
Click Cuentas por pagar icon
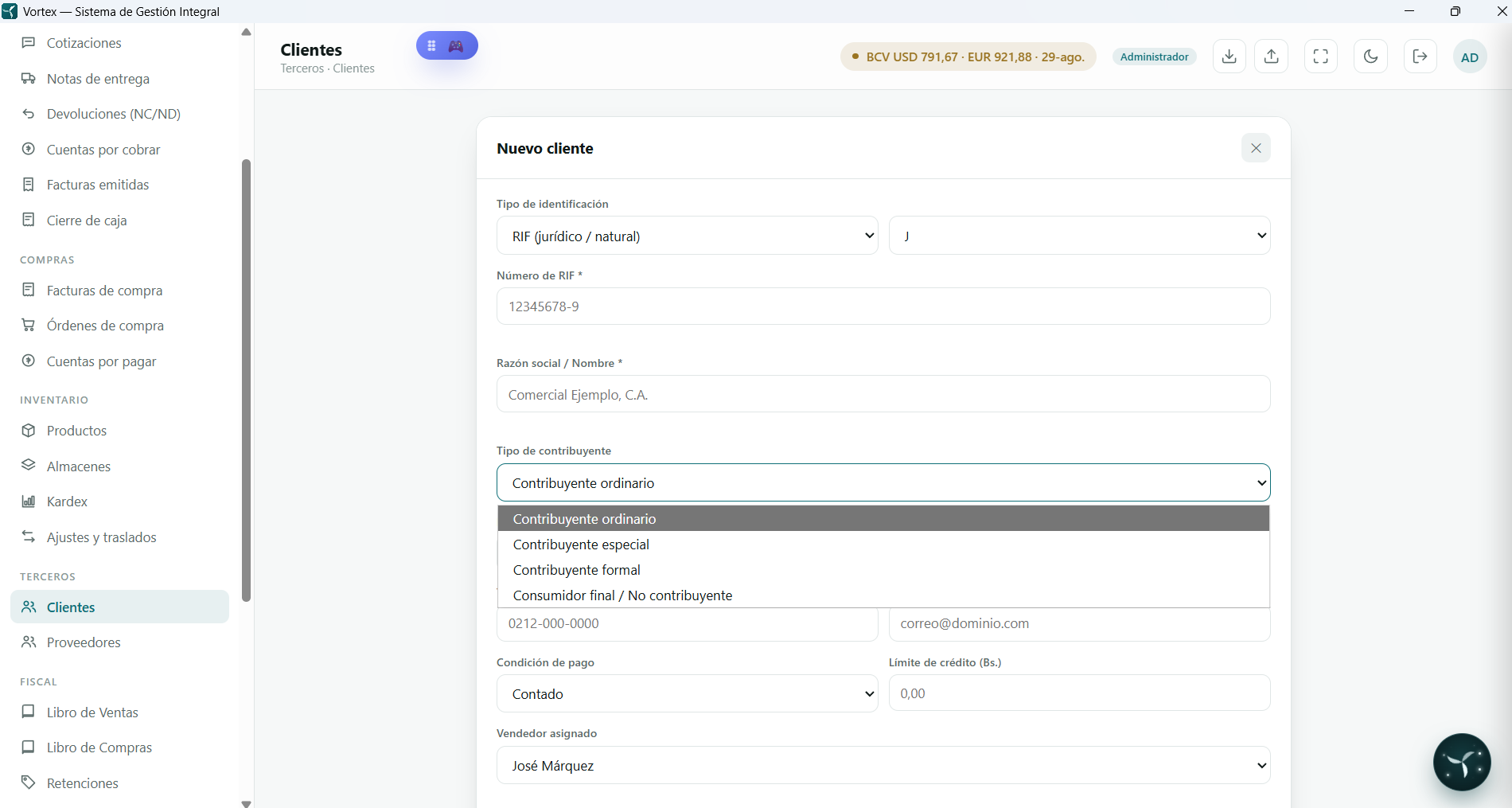[29, 361]
